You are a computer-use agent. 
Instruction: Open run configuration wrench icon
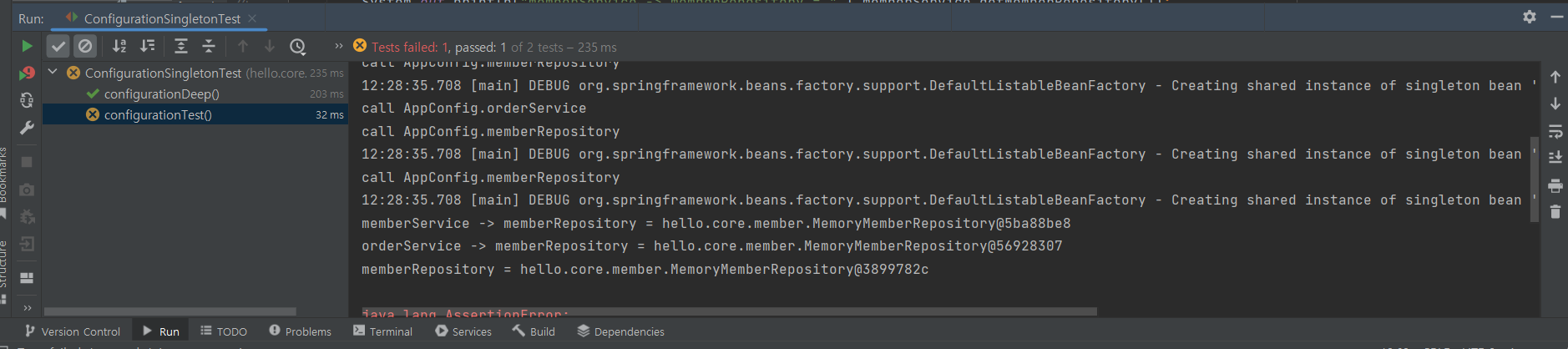(x=27, y=128)
